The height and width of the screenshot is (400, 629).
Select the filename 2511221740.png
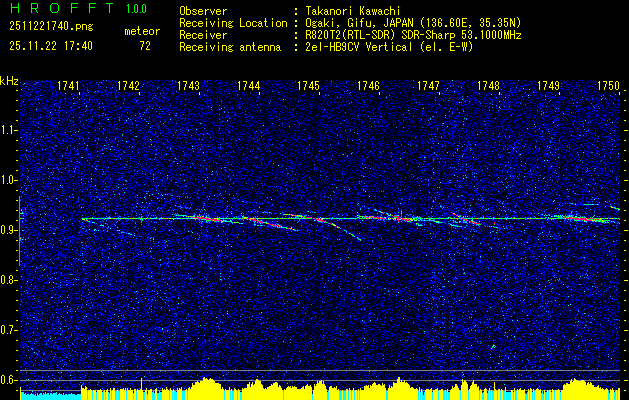coord(51,27)
